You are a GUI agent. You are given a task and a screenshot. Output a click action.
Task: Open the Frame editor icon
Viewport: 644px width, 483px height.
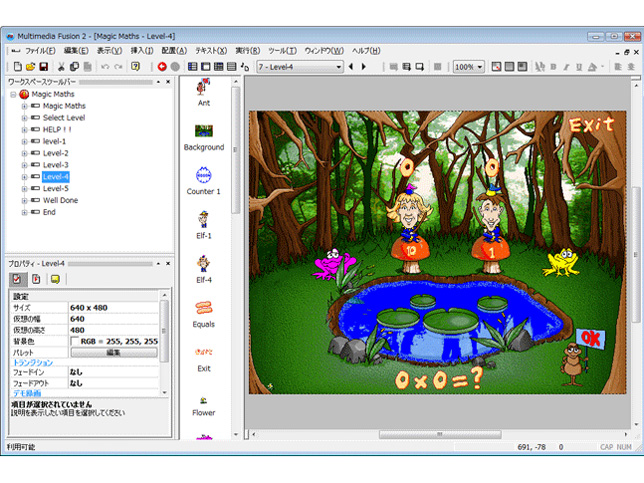[x=205, y=67]
